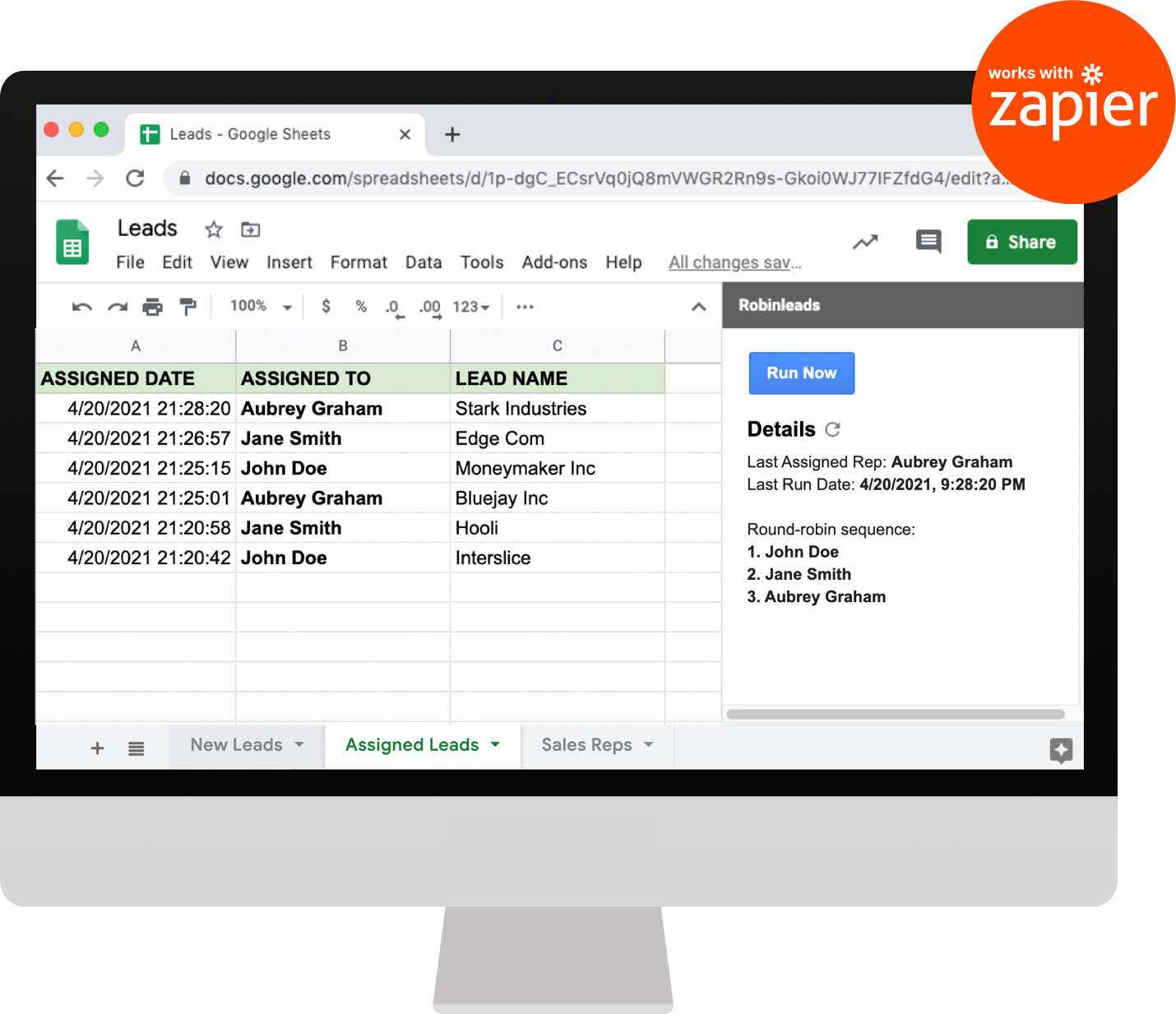
Task: Select column B header
Action: [343, 346]
